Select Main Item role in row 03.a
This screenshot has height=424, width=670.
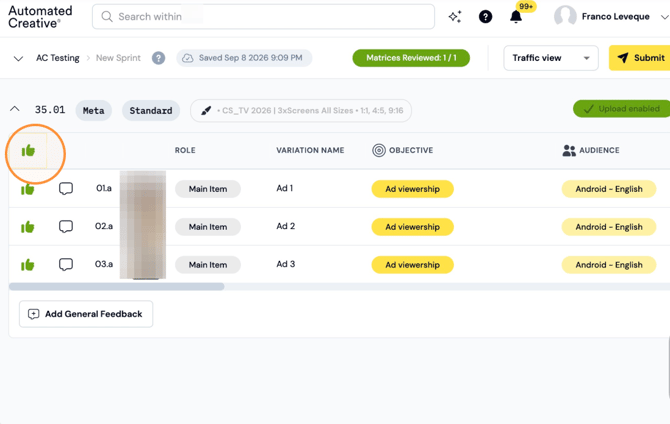point(208,265)
